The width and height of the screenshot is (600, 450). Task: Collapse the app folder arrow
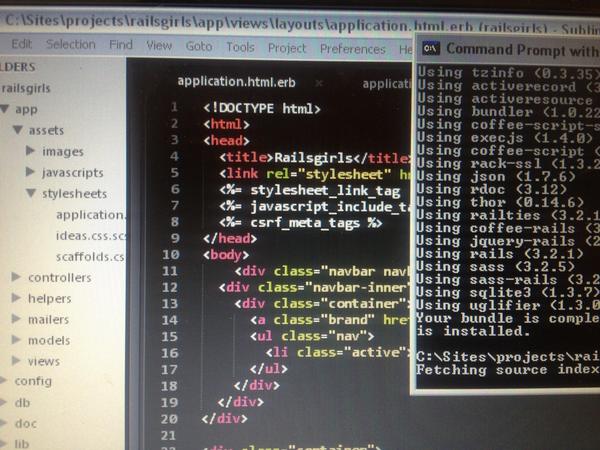pyautogui.click(x=5, y=109)
